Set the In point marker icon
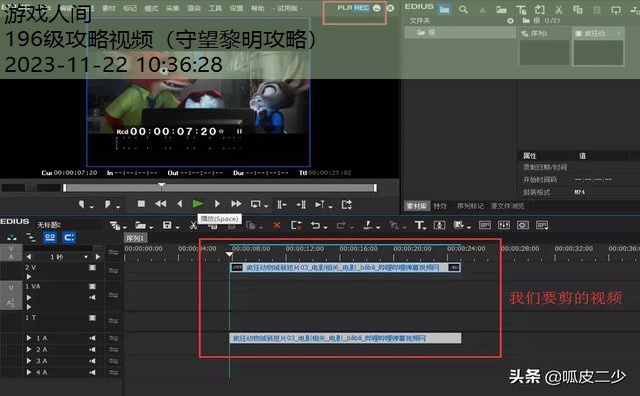This screenshot has height=396, width=640. (x=82, y=204)
